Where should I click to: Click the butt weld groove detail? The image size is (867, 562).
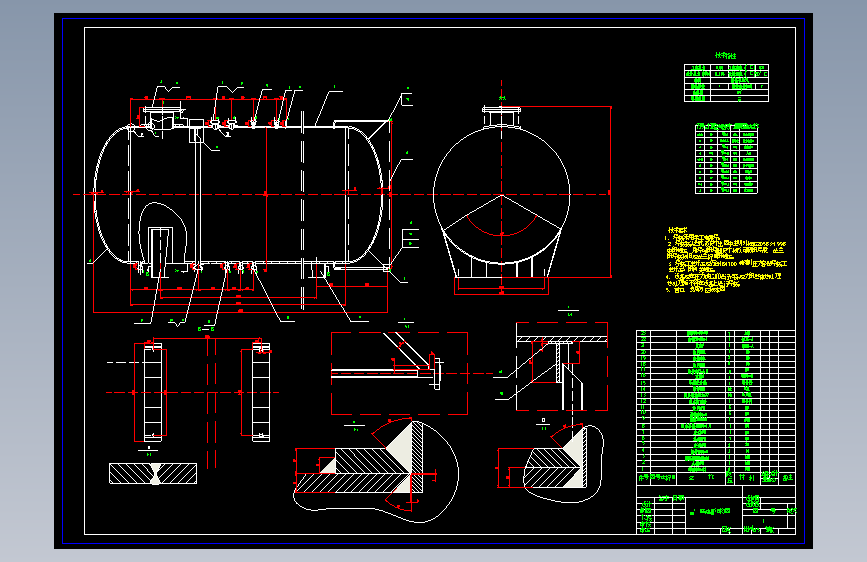153,473
